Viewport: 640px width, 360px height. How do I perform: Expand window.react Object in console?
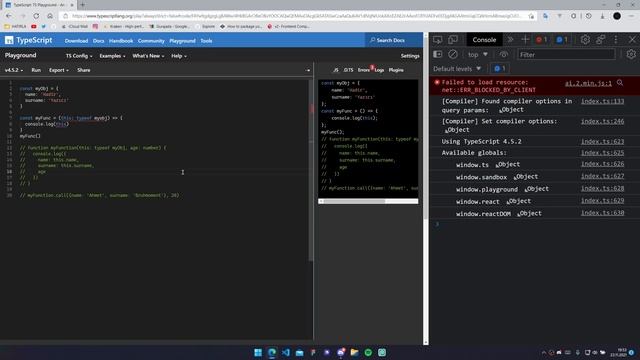pos(518,201)
